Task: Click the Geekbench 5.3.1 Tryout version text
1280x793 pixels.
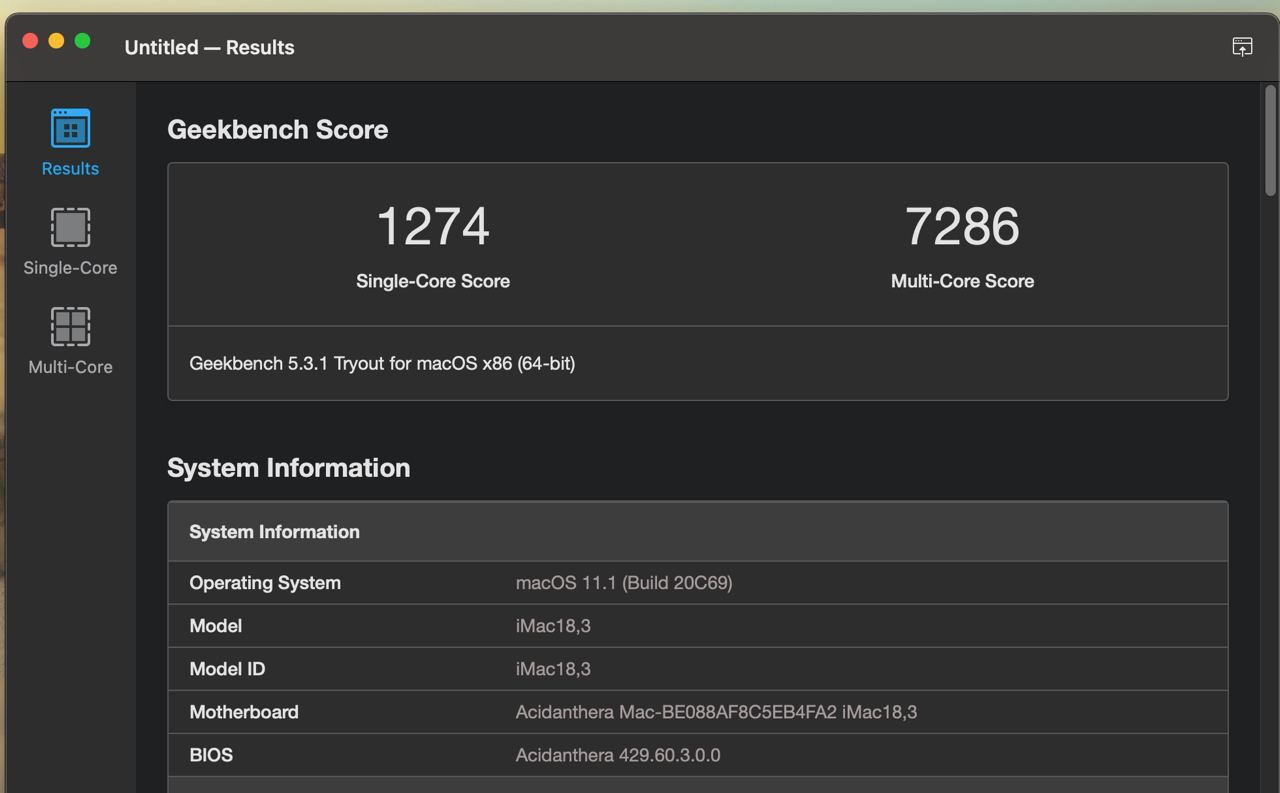Action: (382, 363)
